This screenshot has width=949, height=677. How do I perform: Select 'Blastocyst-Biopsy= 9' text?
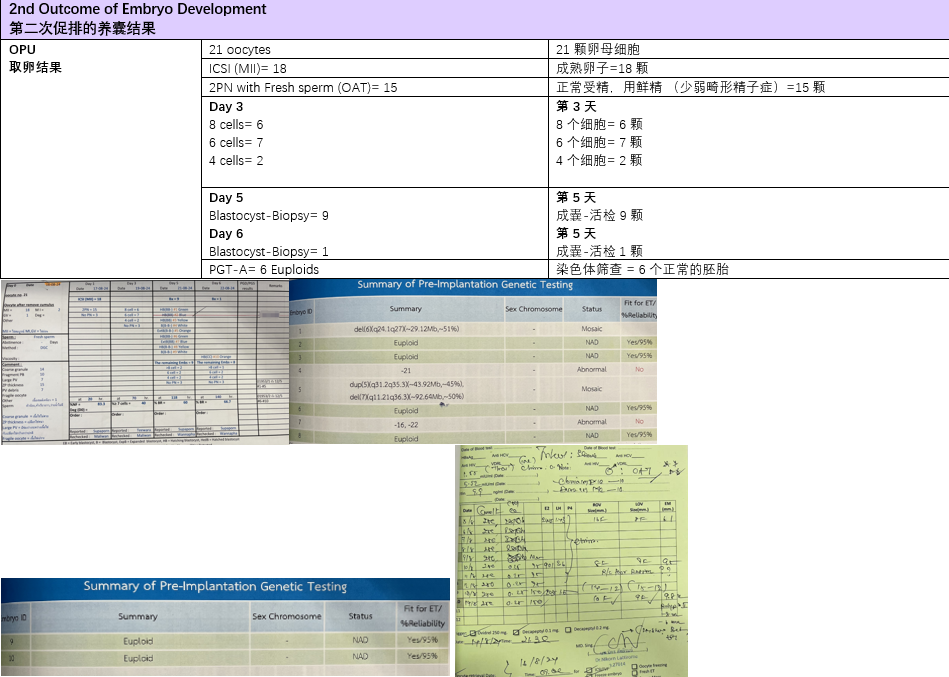(269, 216)
